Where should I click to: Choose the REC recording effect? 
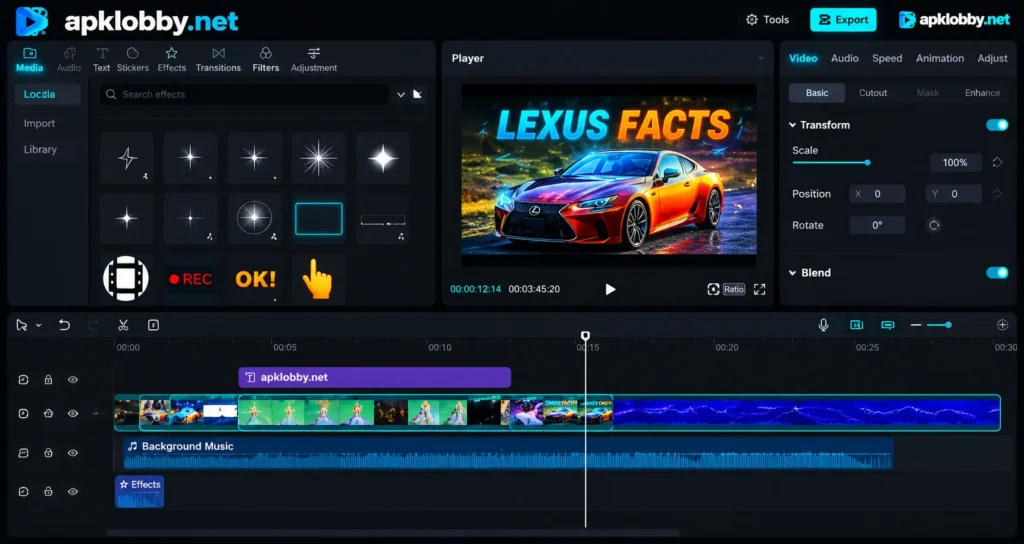pyautogui.click(x=190, y=279)
